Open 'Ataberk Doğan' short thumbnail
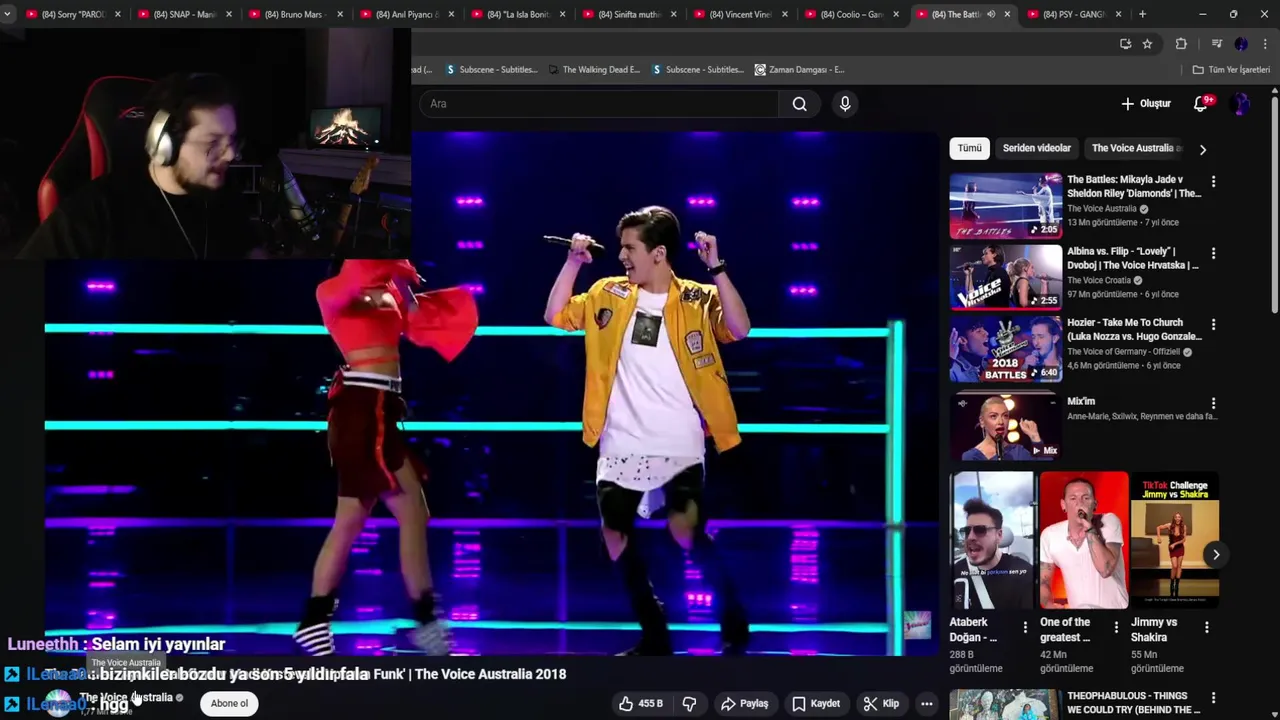Viewport: 1280px width, 720px height. [992, 540]
